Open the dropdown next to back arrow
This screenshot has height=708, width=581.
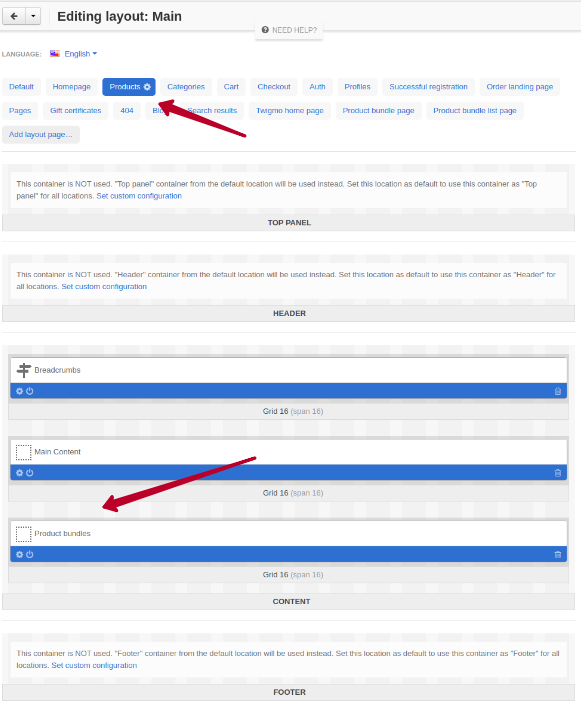coord(33,16)
